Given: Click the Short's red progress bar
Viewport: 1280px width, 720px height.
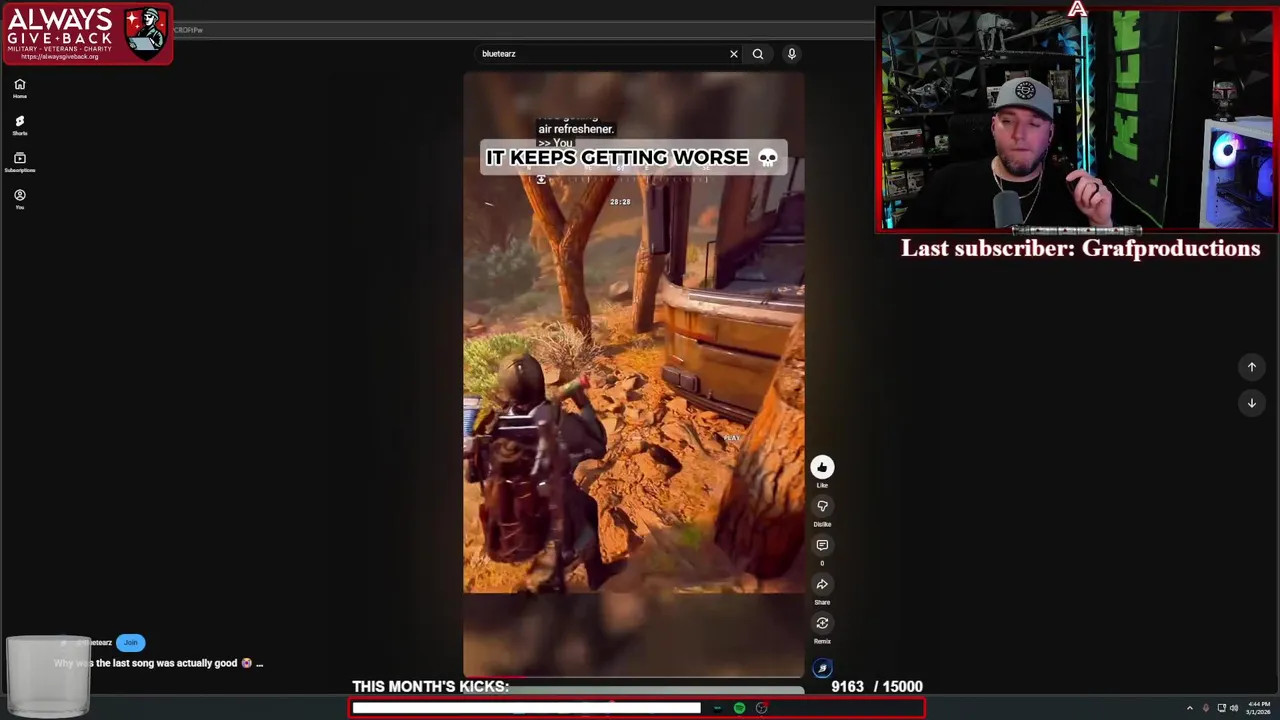Looking at the screenshot, I should [633, 677].
